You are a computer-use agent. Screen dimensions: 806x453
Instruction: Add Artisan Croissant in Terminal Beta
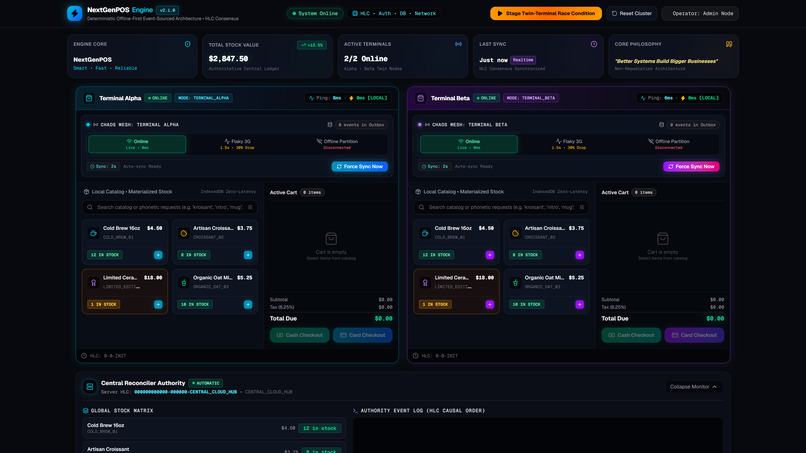pos(579,255)
